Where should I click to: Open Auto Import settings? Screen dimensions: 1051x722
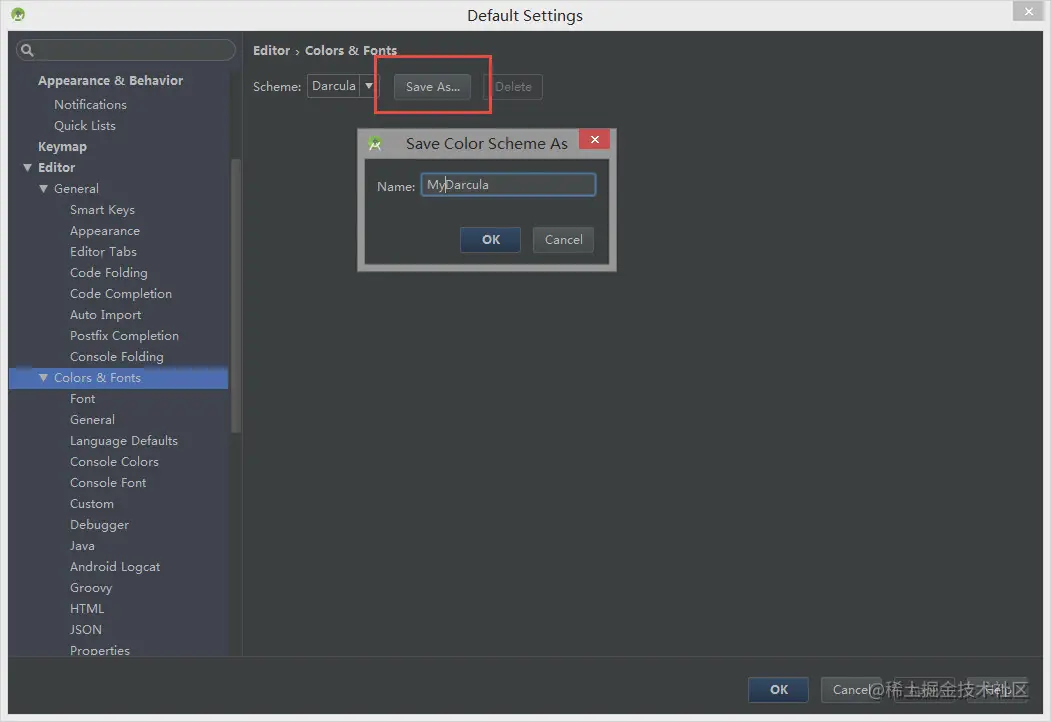coord(106,315)
